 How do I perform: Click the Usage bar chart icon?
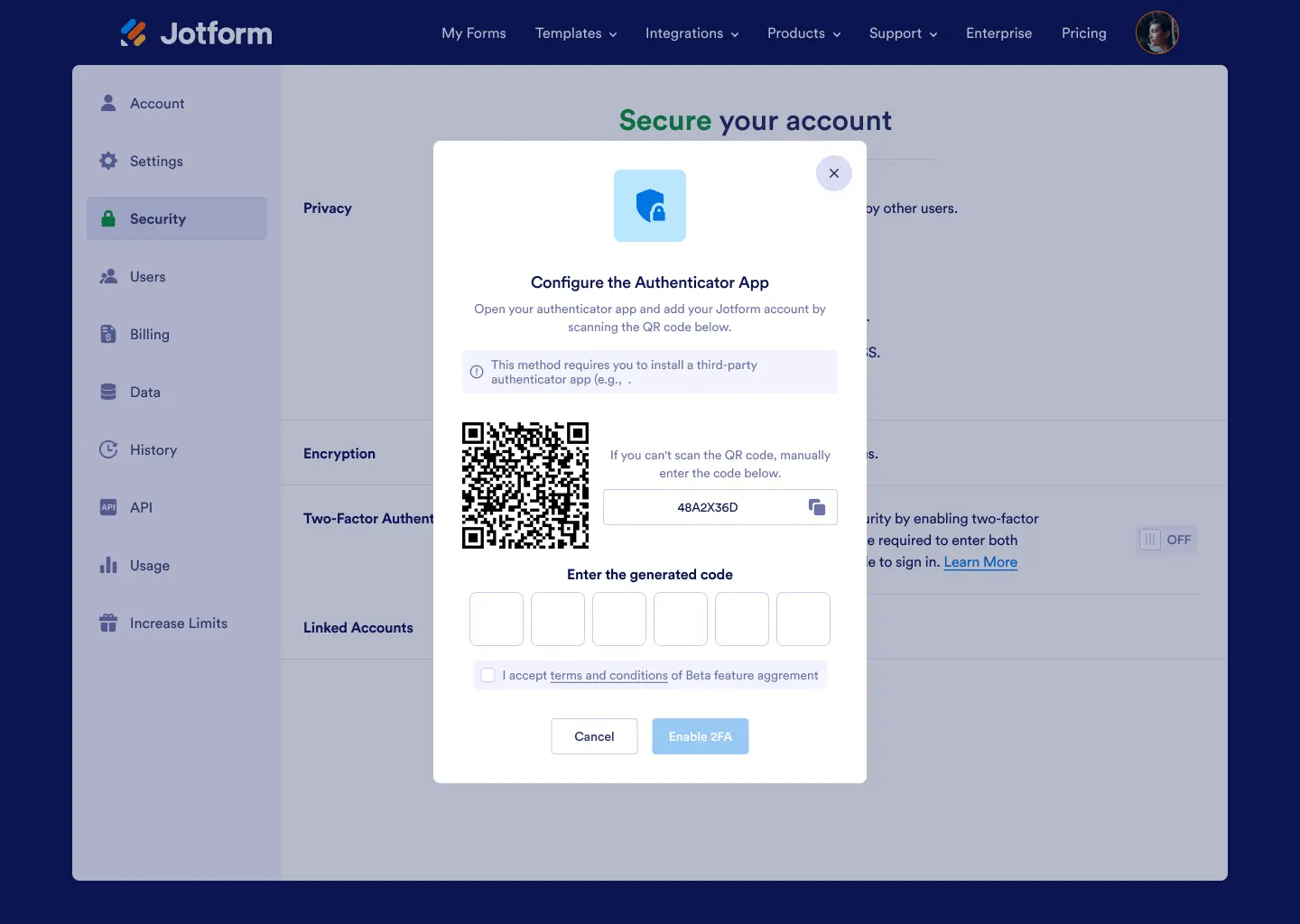tap(108, 565)
